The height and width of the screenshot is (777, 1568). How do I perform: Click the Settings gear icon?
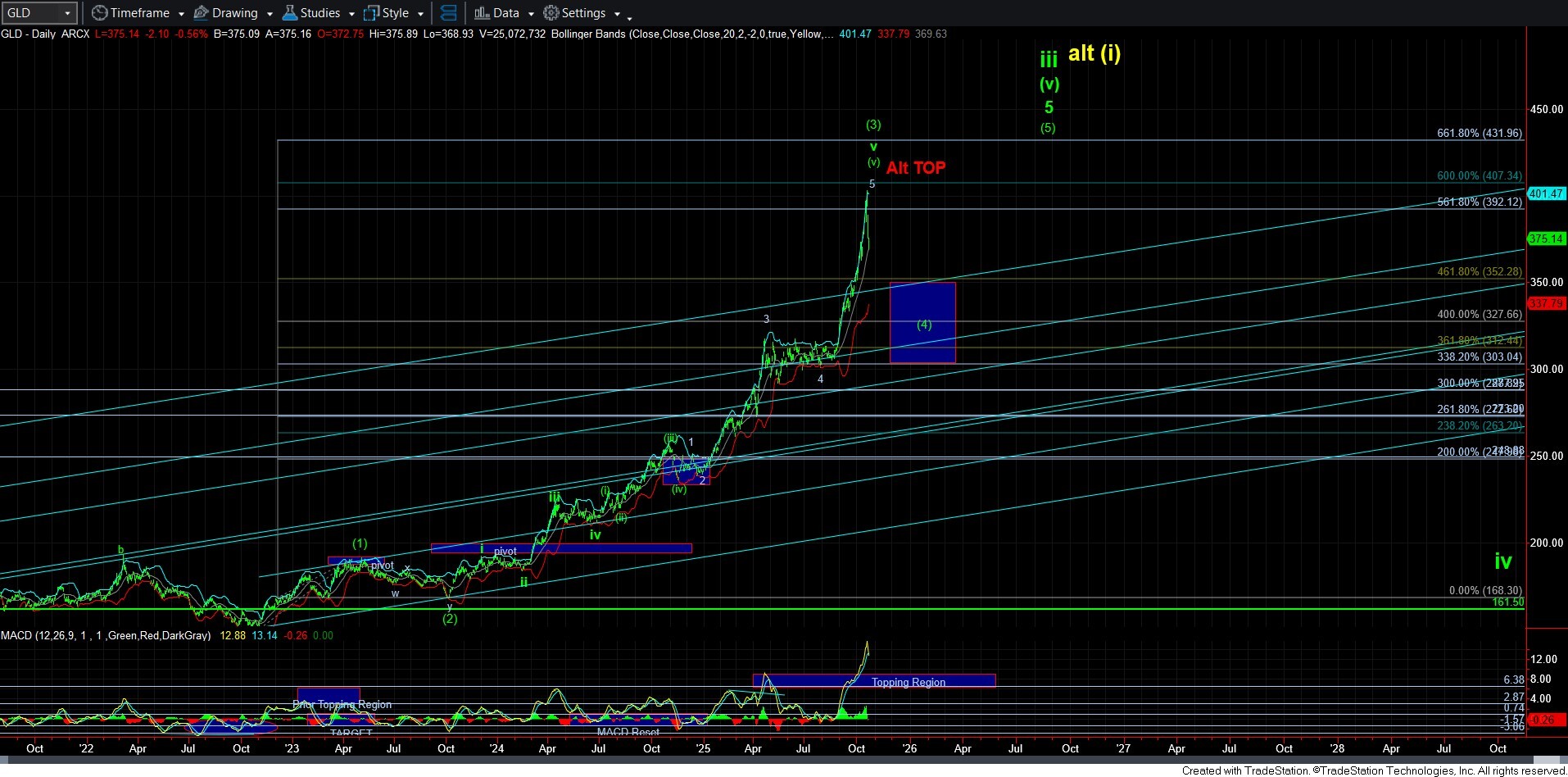(551, 13)
